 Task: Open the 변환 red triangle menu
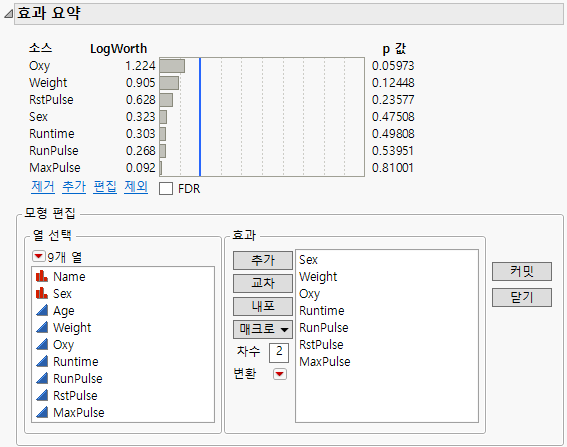(280, 374)
